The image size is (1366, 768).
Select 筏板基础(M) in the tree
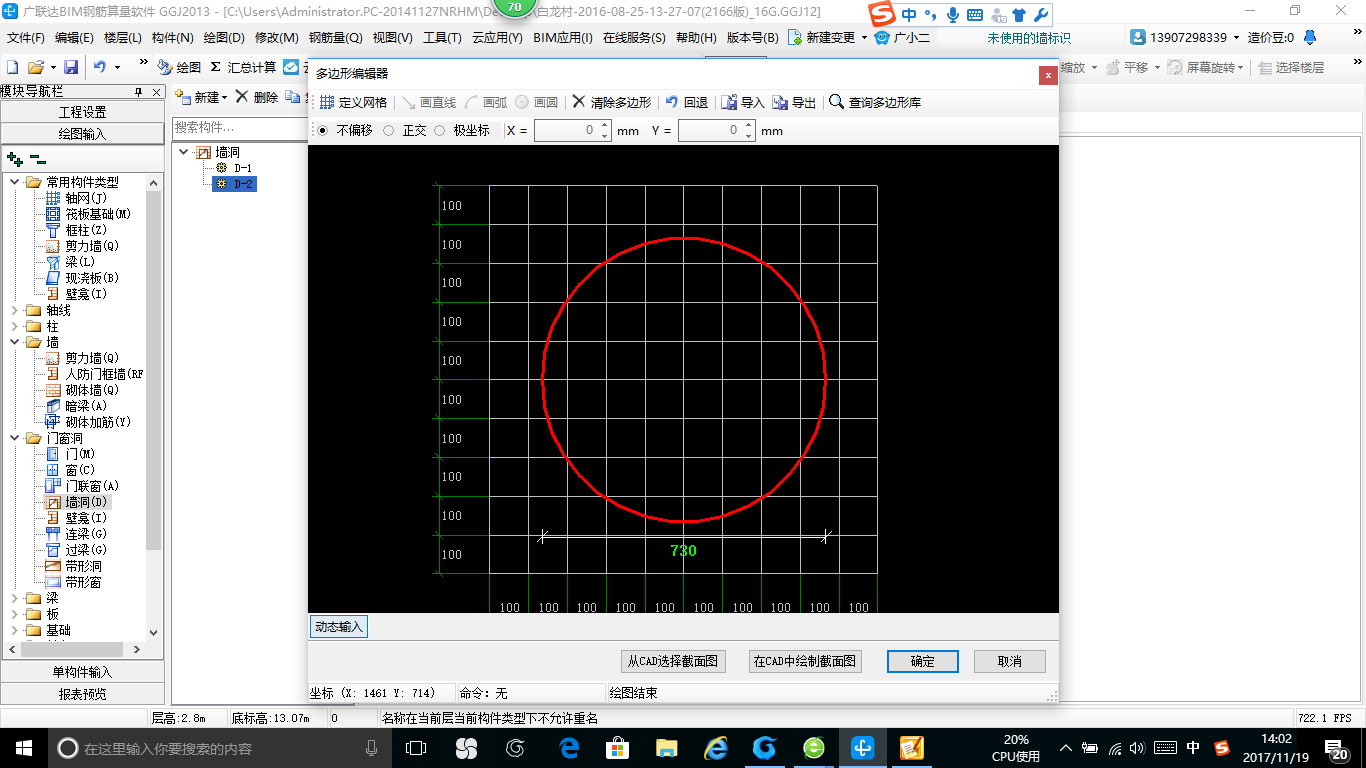click(x=88, y=214)
